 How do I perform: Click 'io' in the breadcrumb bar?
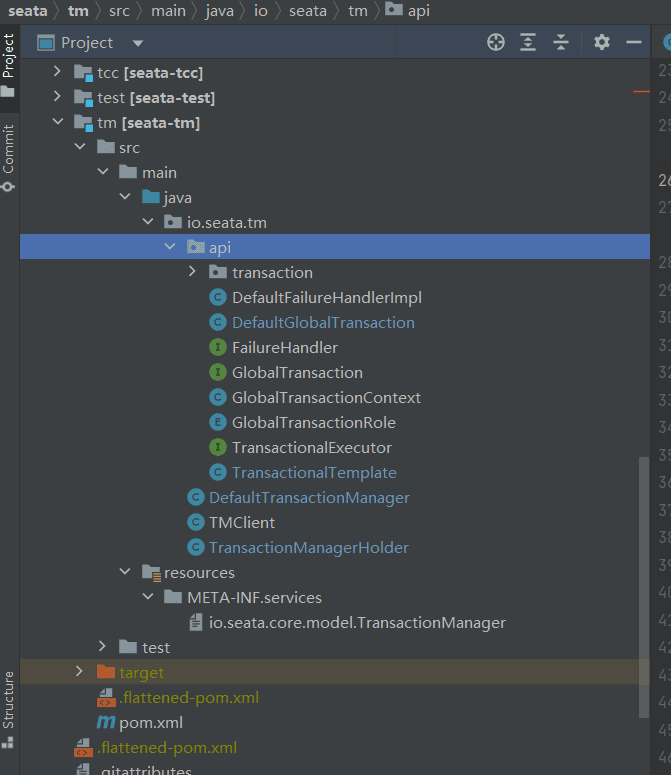[x=260, y=11]
